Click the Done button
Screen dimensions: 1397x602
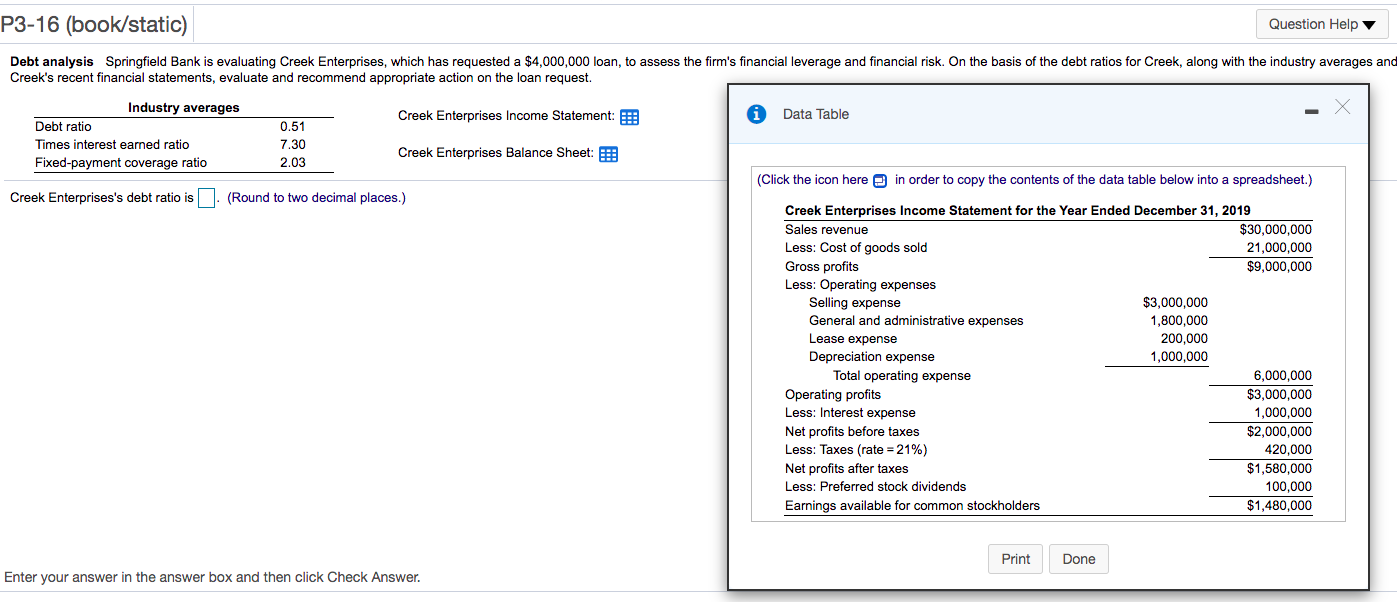tap(1078, 559)
